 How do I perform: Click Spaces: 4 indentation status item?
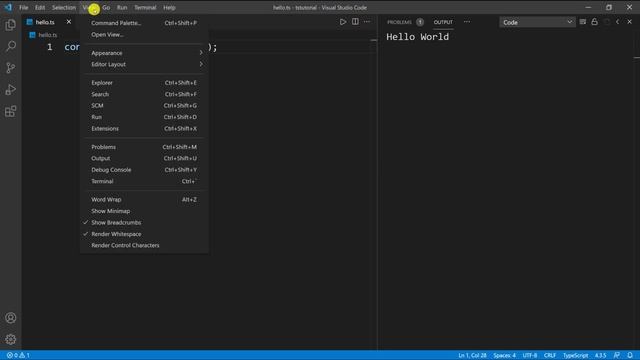pos(504,356)
